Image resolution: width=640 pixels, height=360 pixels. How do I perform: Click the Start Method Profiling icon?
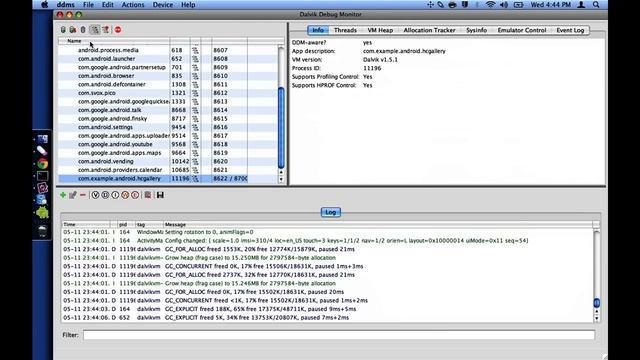106,30
